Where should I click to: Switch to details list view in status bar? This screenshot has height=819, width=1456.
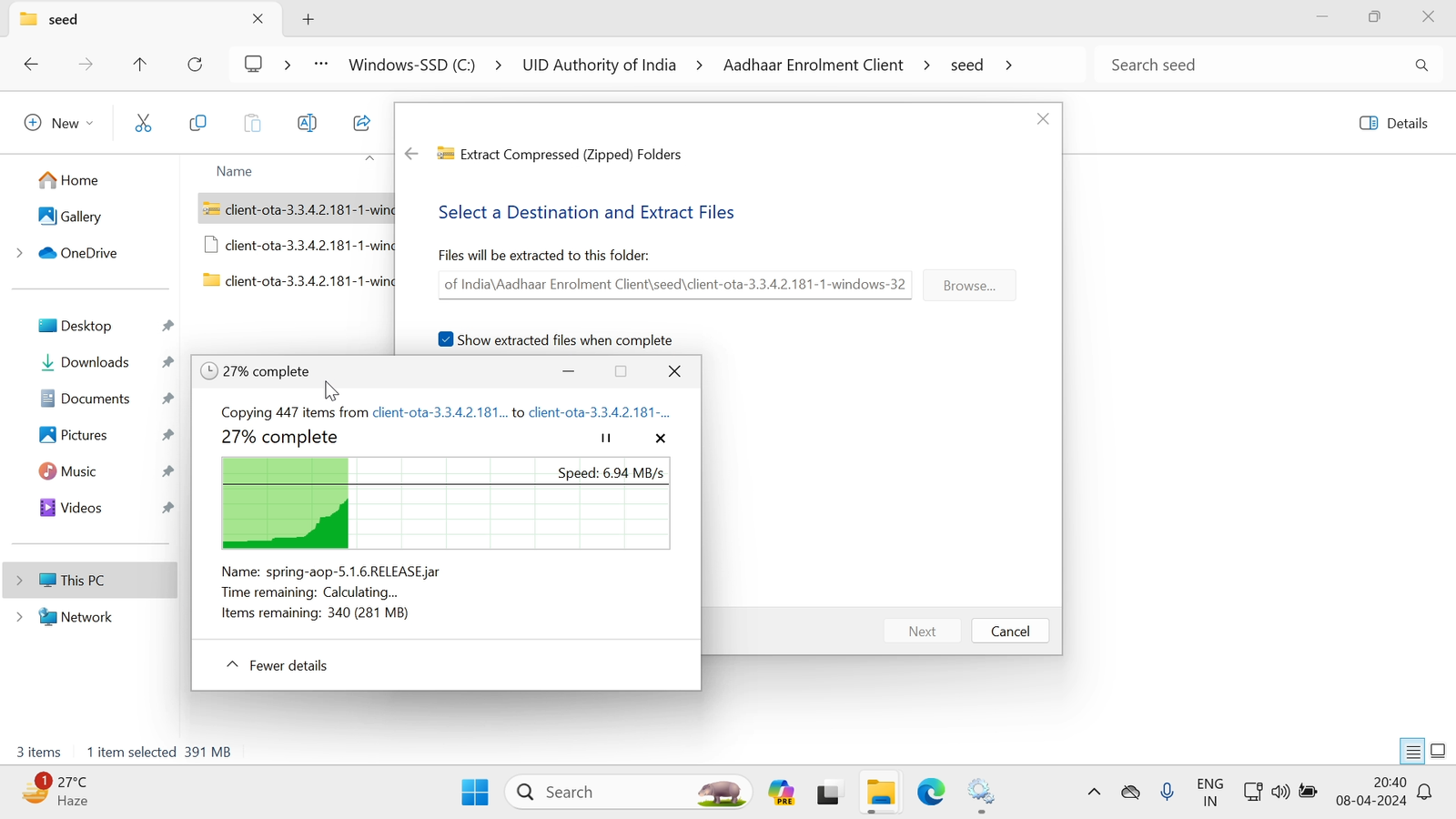(x=1413, y=752)
